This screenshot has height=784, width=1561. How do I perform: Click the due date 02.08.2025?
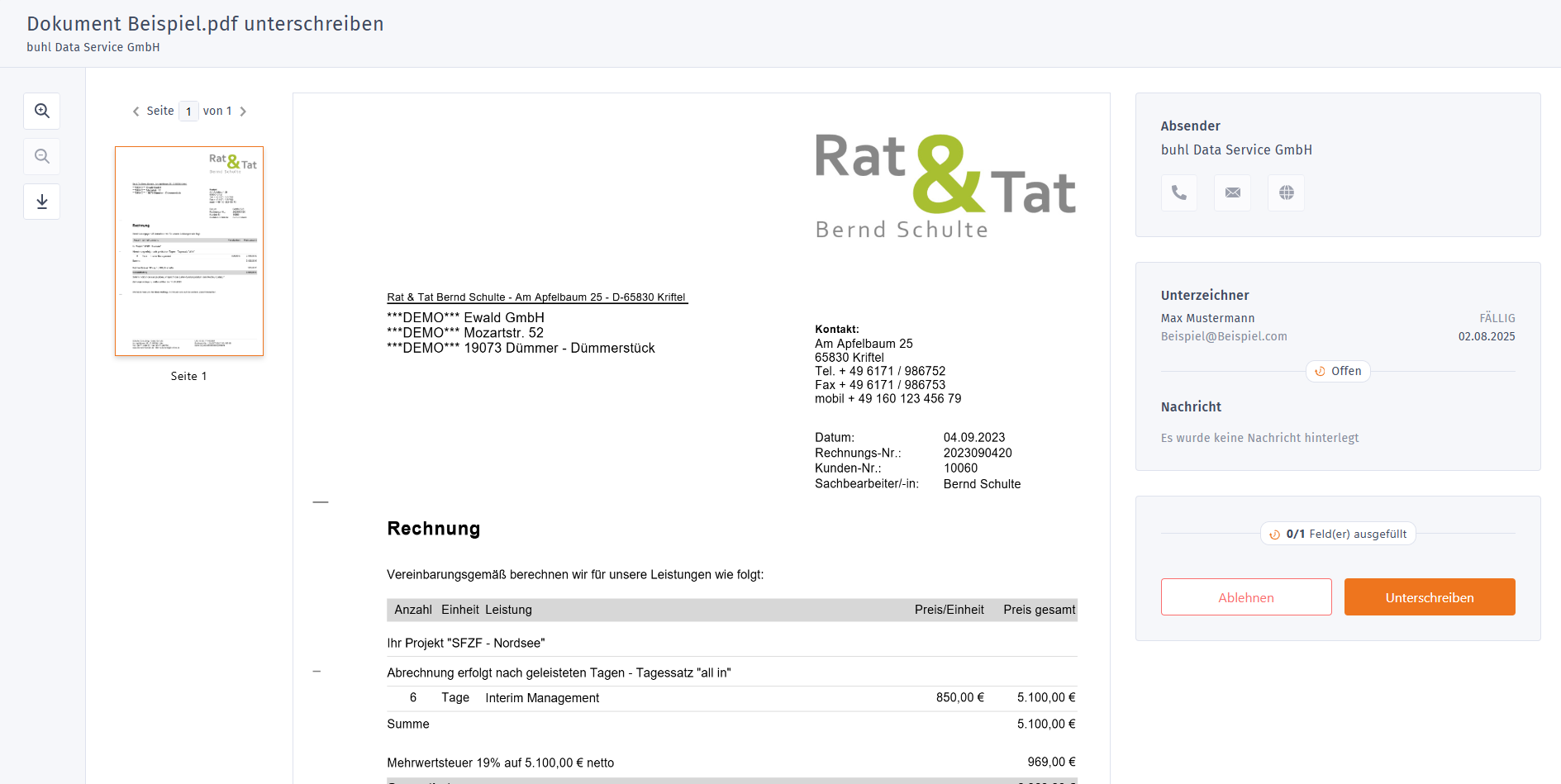pos(1487,336)
